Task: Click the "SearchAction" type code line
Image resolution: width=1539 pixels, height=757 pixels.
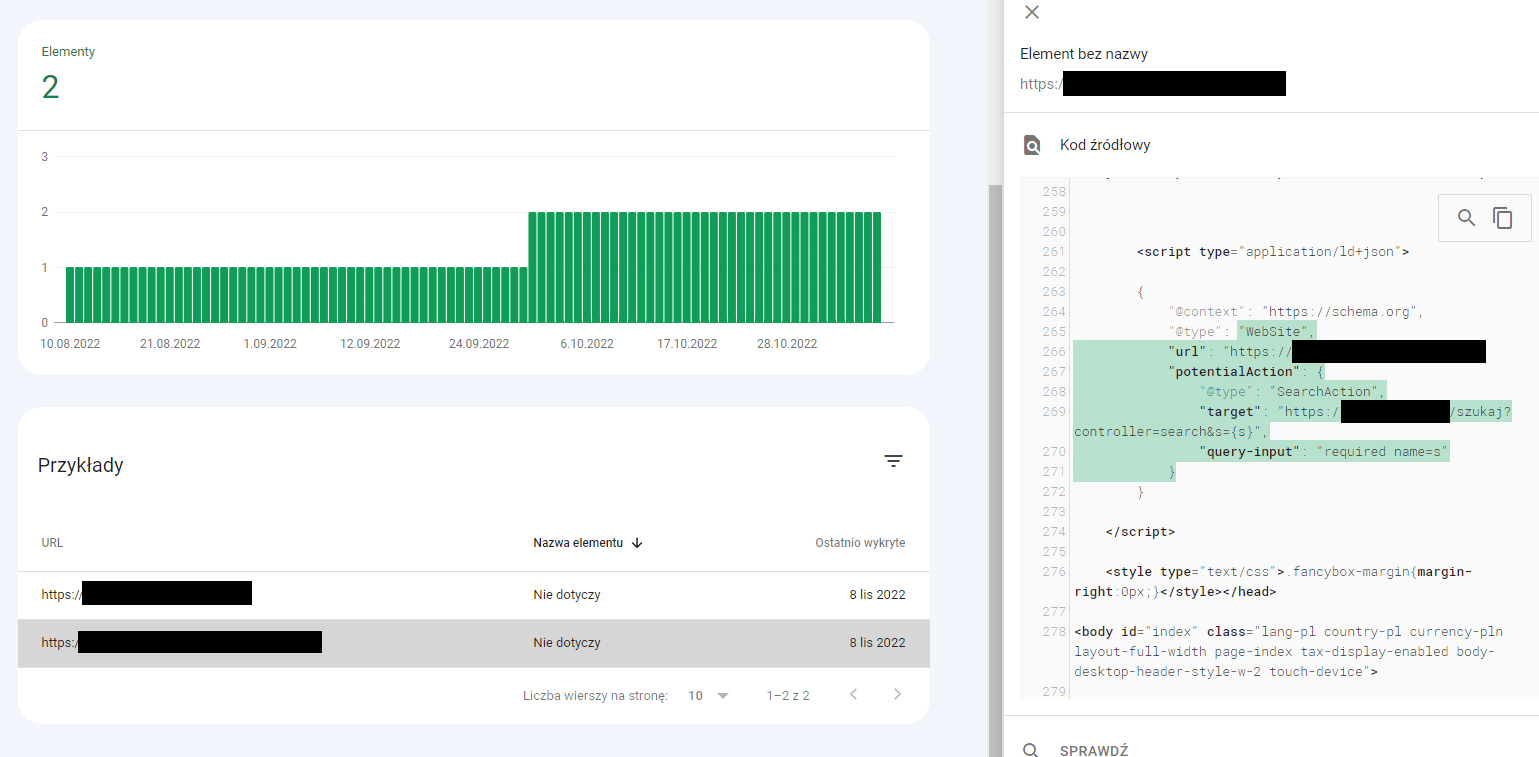Action: [1292, 392]
